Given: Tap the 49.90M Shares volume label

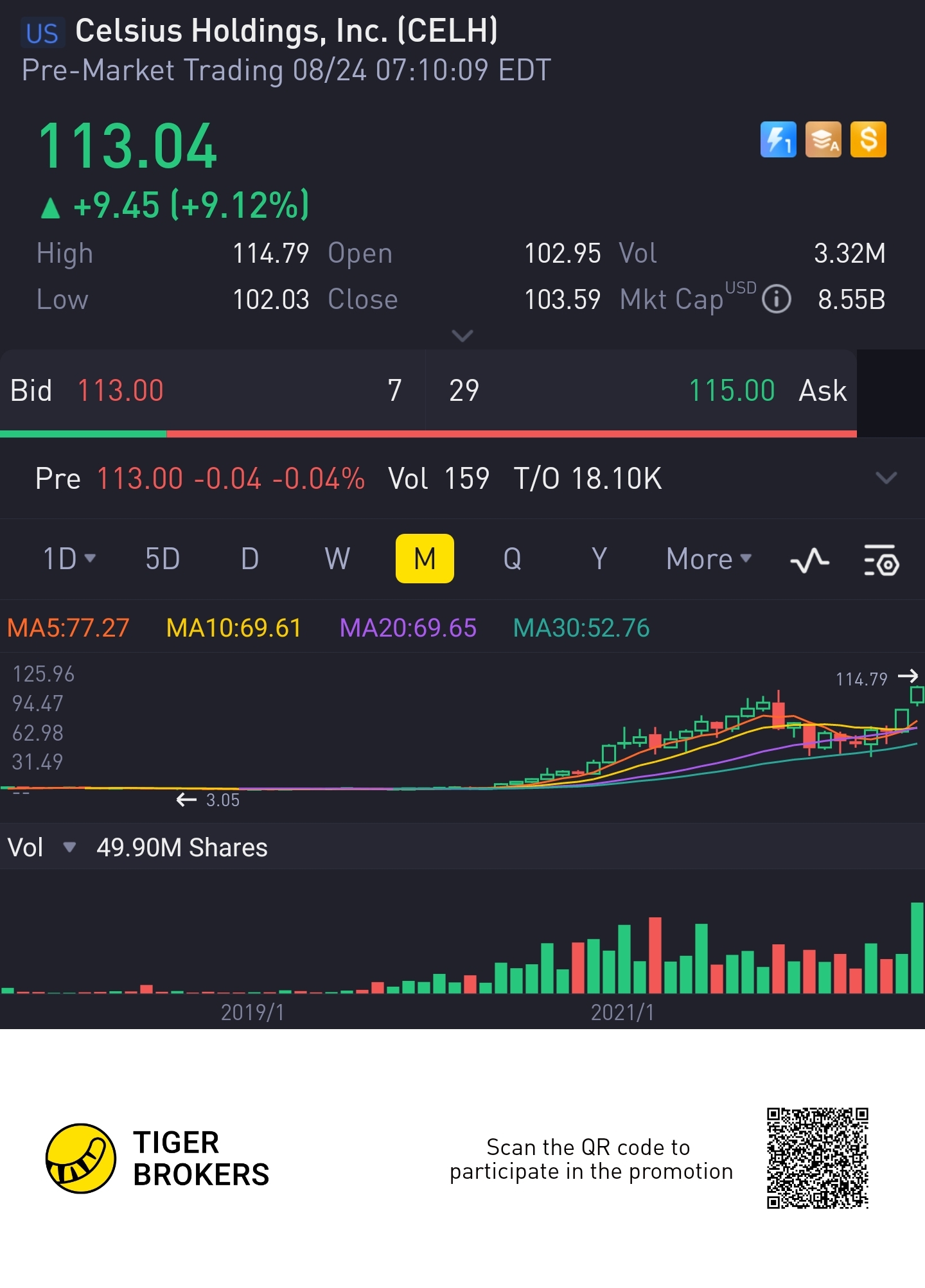Looking at the screenshot, I should [x=182, y=848].
